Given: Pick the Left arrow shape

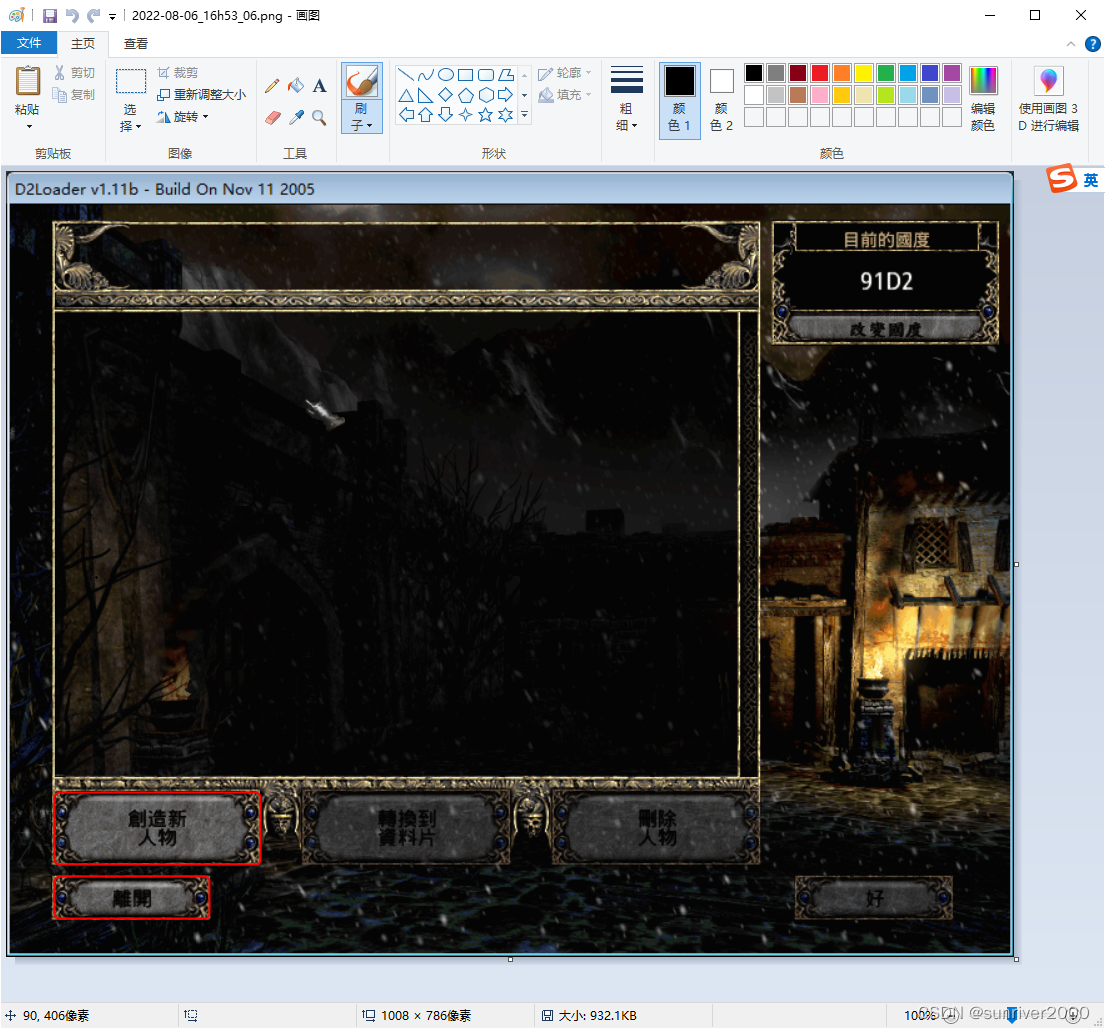Looking at the screenshot, I should pos(406,115).
